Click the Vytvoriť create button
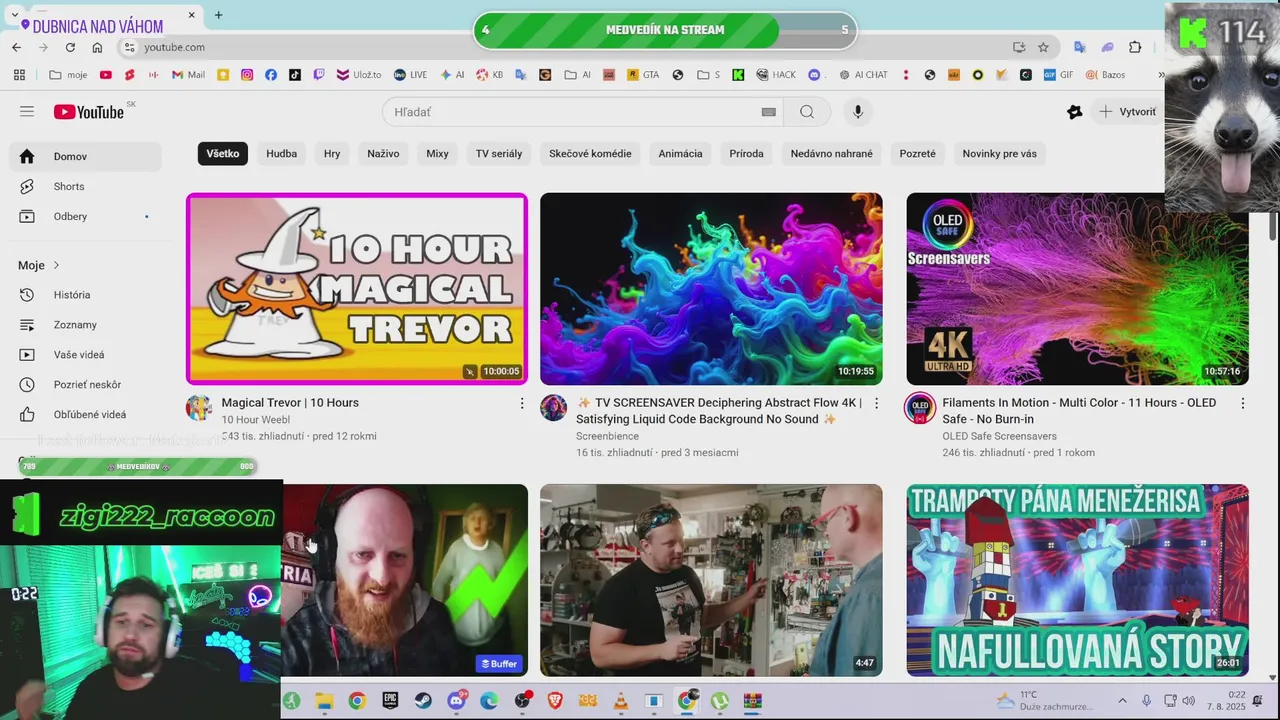1280x720 pixels. (1127, 112)
